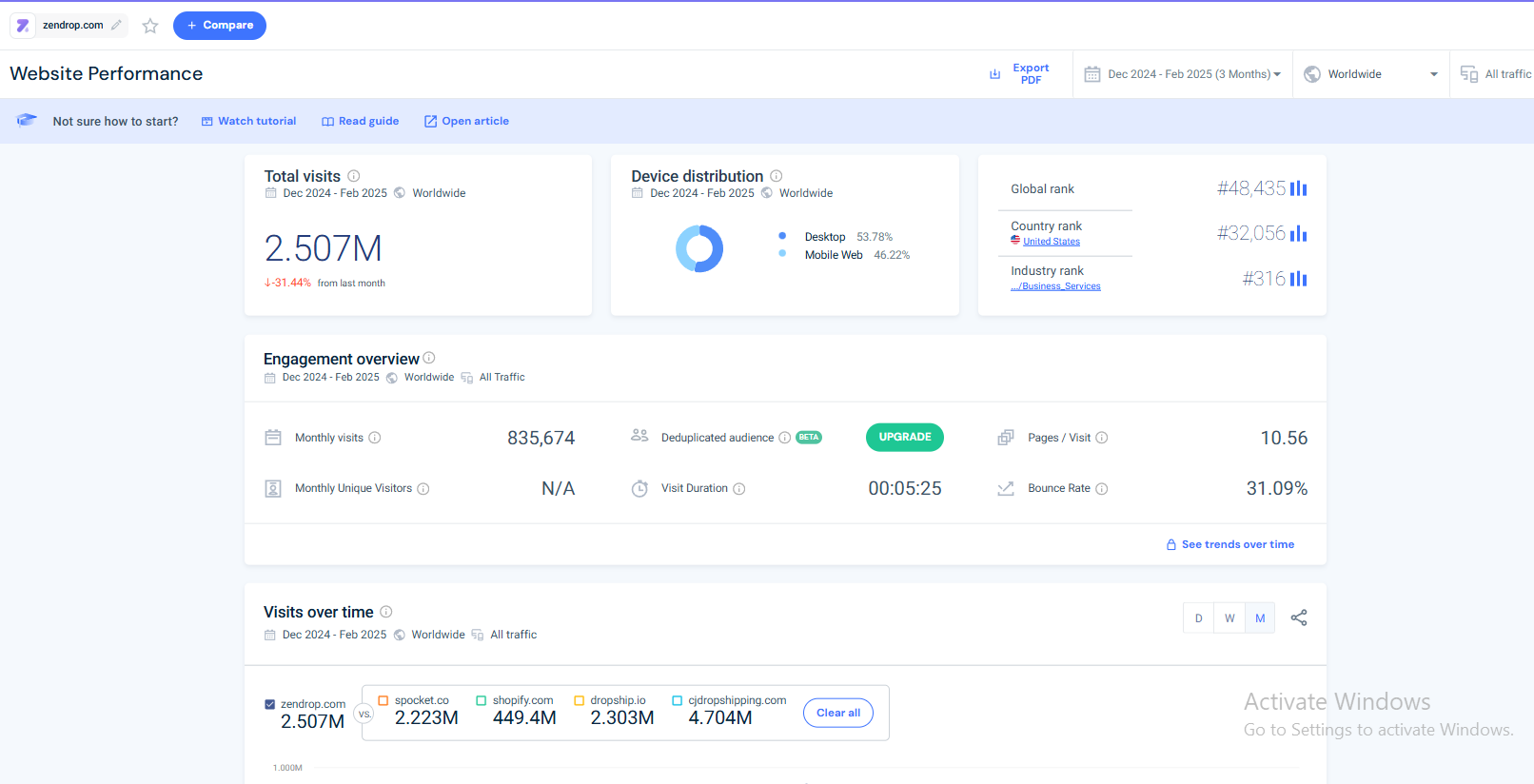The width and height of the screenshot is (1534, 784).
Task: Open the All traffic filter dropdown
Action: click(1496, 74)
